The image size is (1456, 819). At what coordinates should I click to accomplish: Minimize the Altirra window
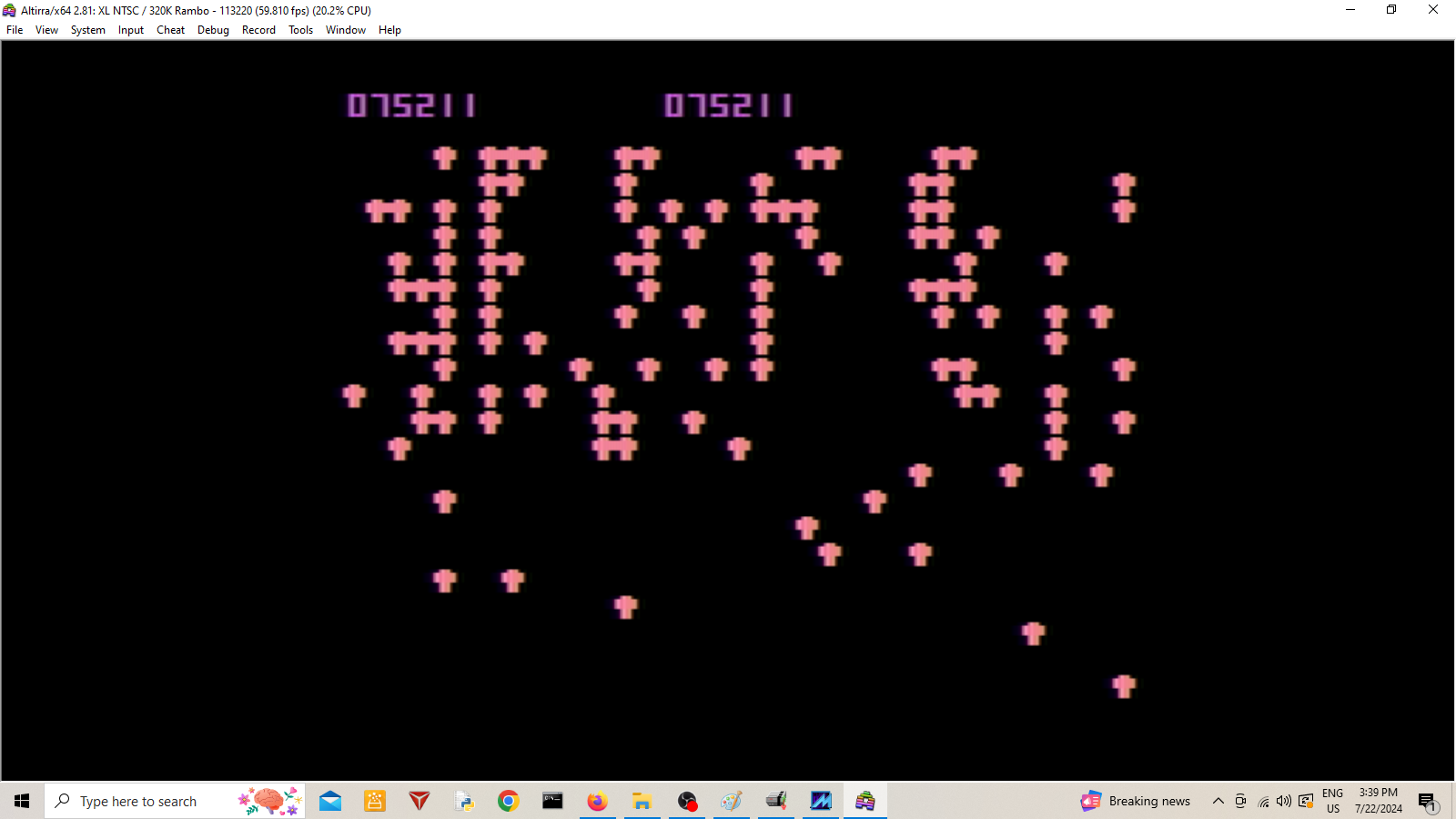point(1350,10)
